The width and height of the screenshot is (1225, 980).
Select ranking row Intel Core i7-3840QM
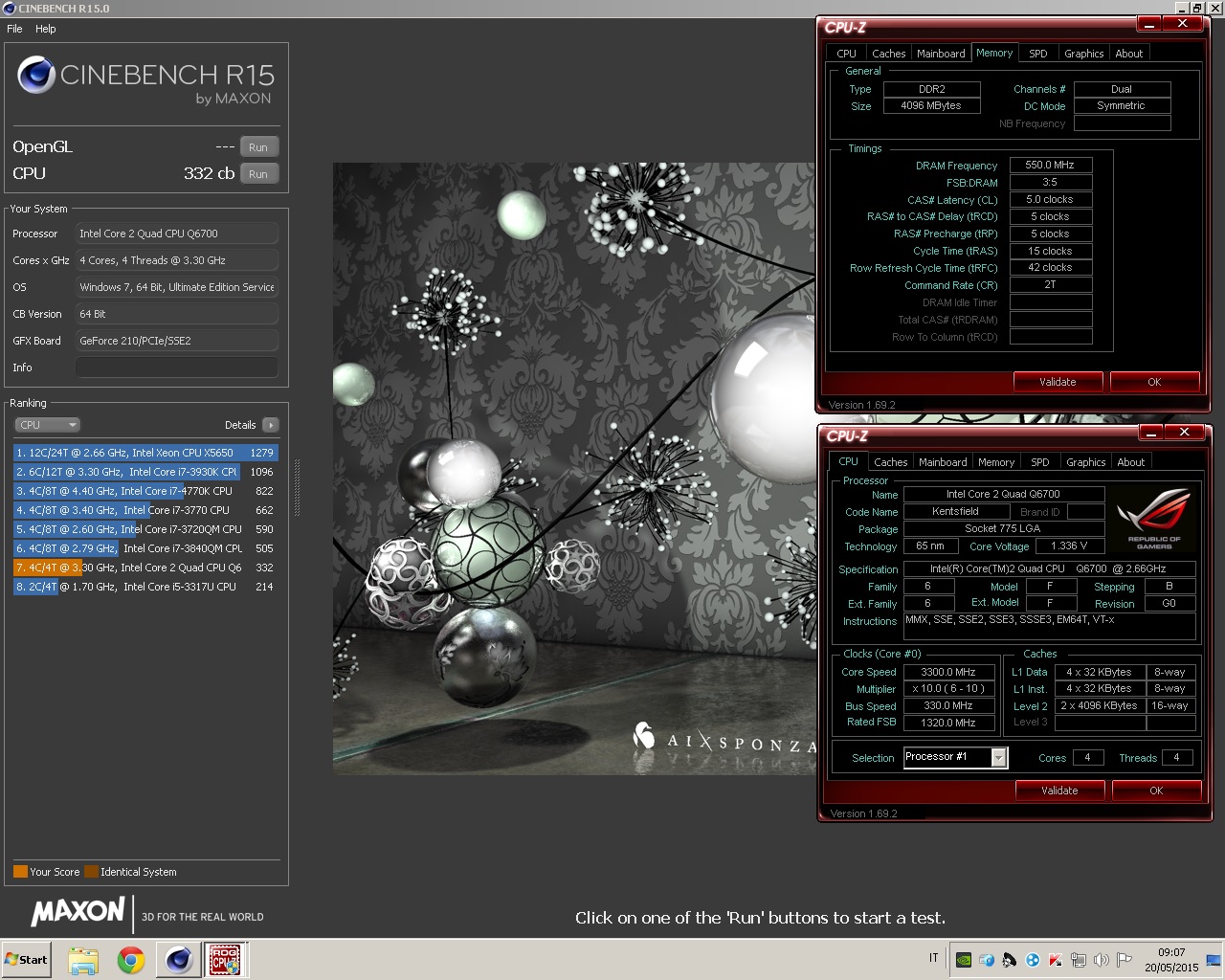coord(145,548)
